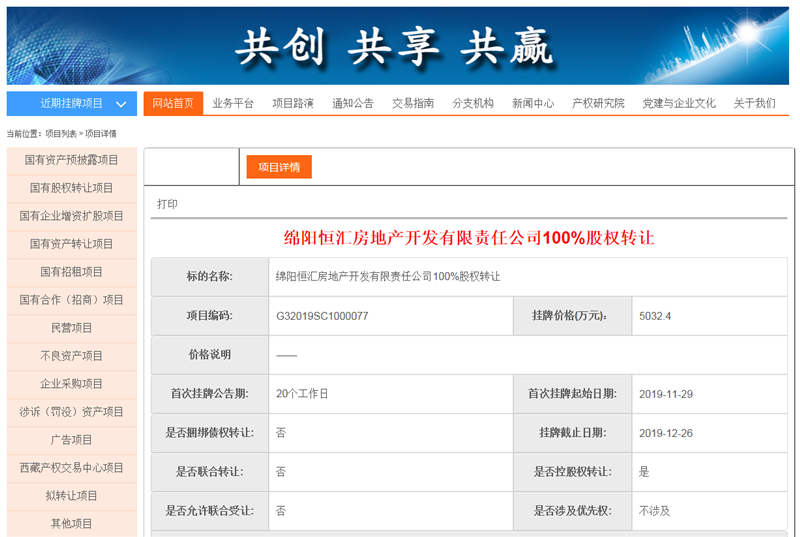
Task: Go to 业务平台 menu
Action: pos(233,104)
